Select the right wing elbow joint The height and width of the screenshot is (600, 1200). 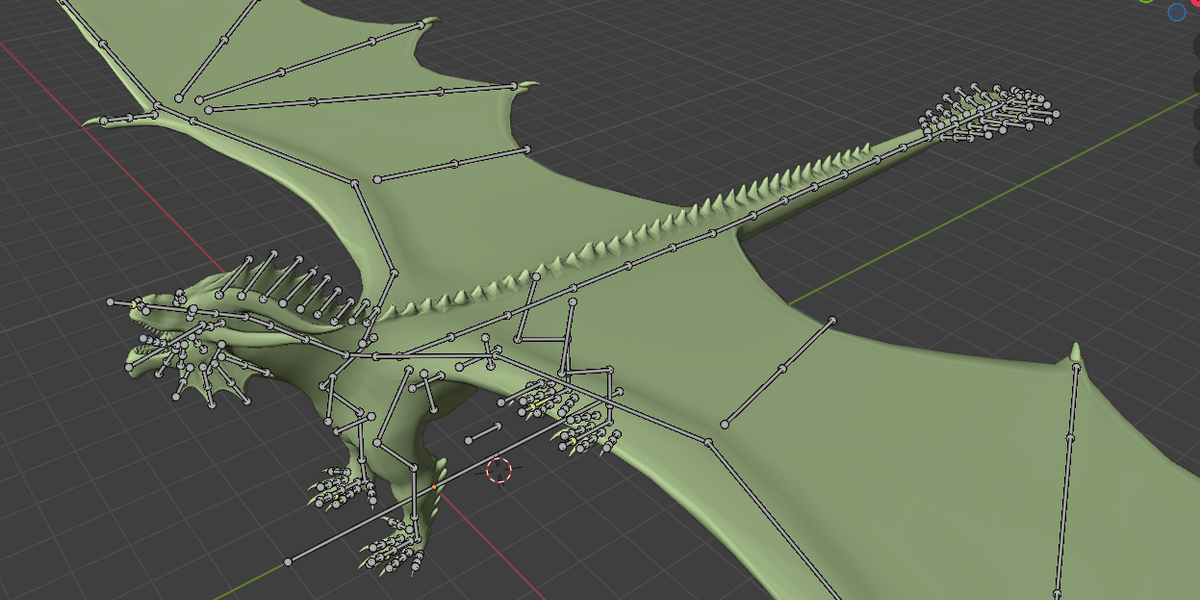coord(708,441)
